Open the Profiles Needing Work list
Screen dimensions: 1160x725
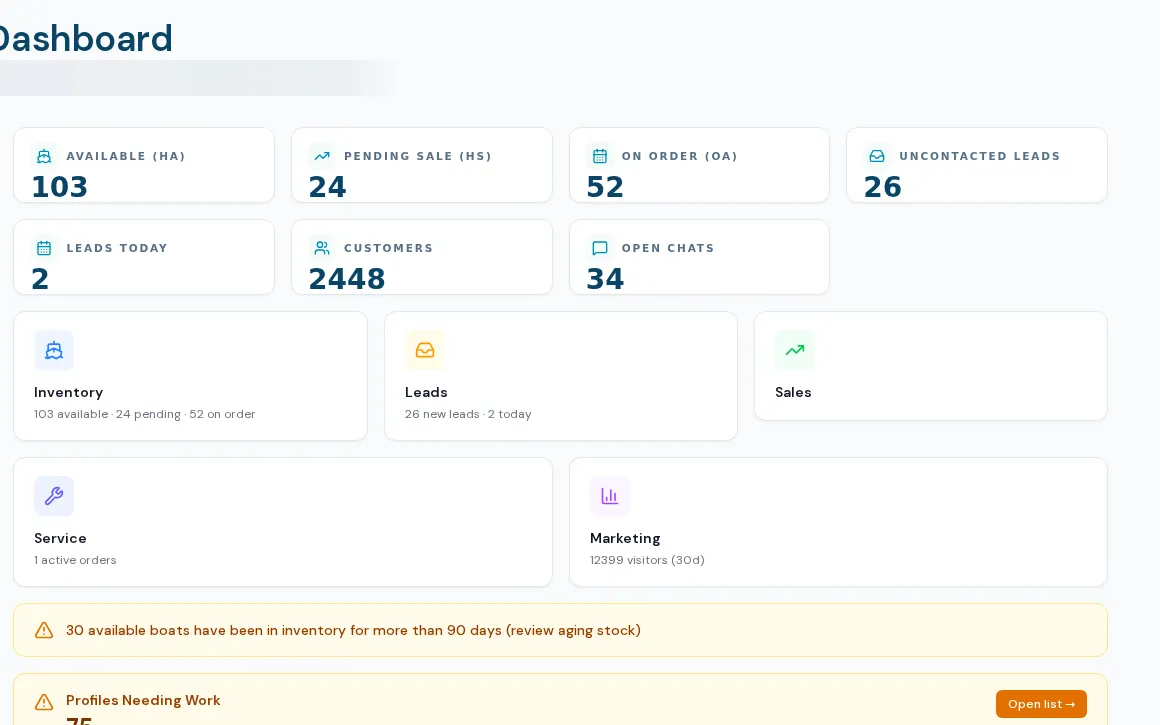click(x=1041, y=704)
